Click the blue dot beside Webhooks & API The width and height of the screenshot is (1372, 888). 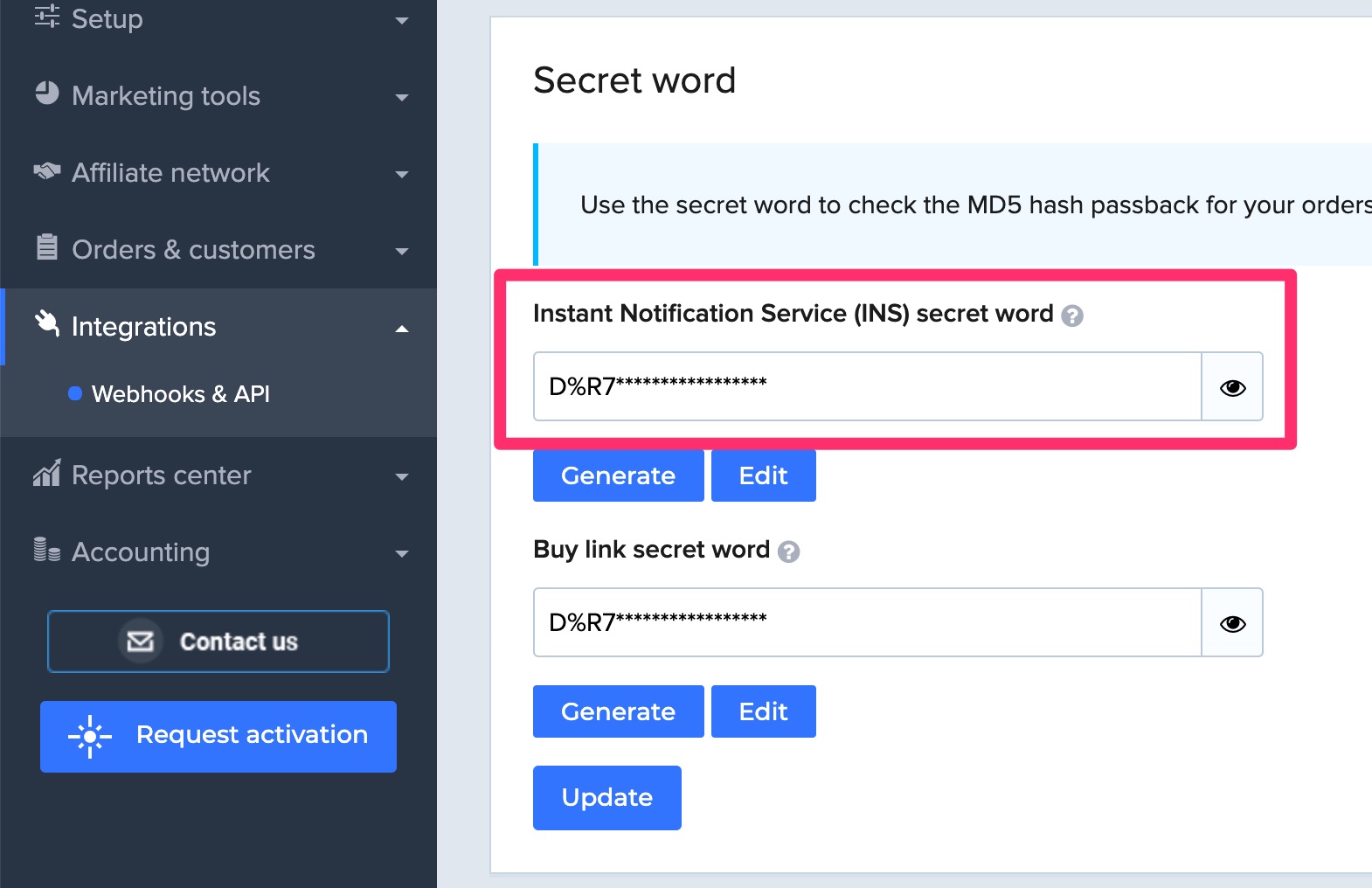(x=75, y=393)
